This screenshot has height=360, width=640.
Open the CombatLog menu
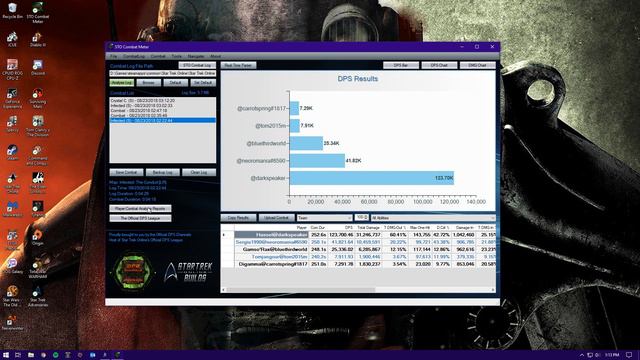click(x=133, y=56)
